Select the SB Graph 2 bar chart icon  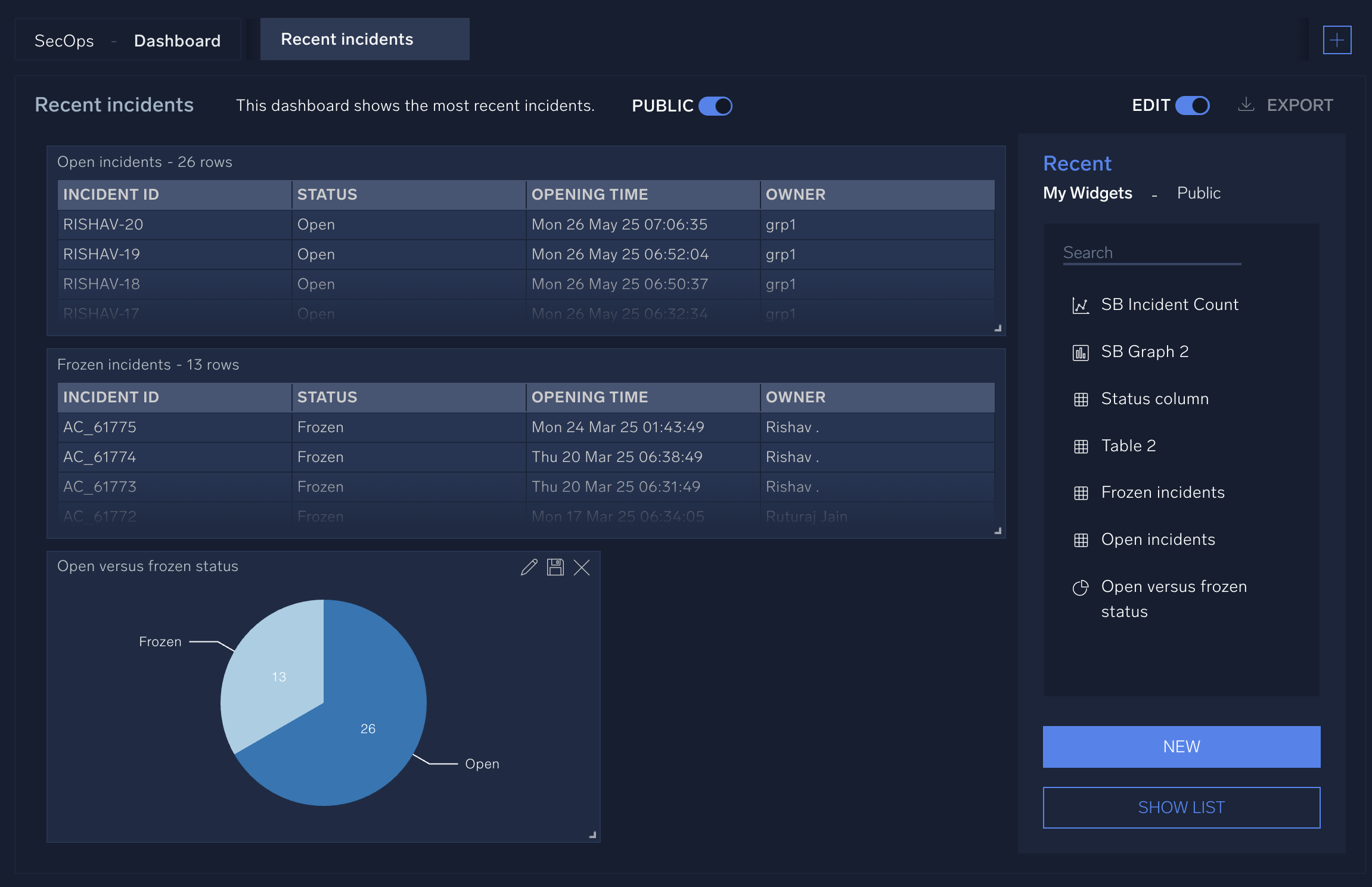pos(1081,352)
